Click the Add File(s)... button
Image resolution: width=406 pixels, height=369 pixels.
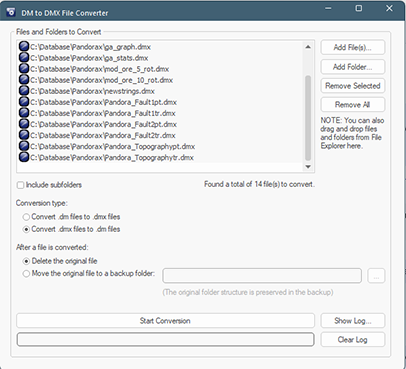tap(353, 47)
